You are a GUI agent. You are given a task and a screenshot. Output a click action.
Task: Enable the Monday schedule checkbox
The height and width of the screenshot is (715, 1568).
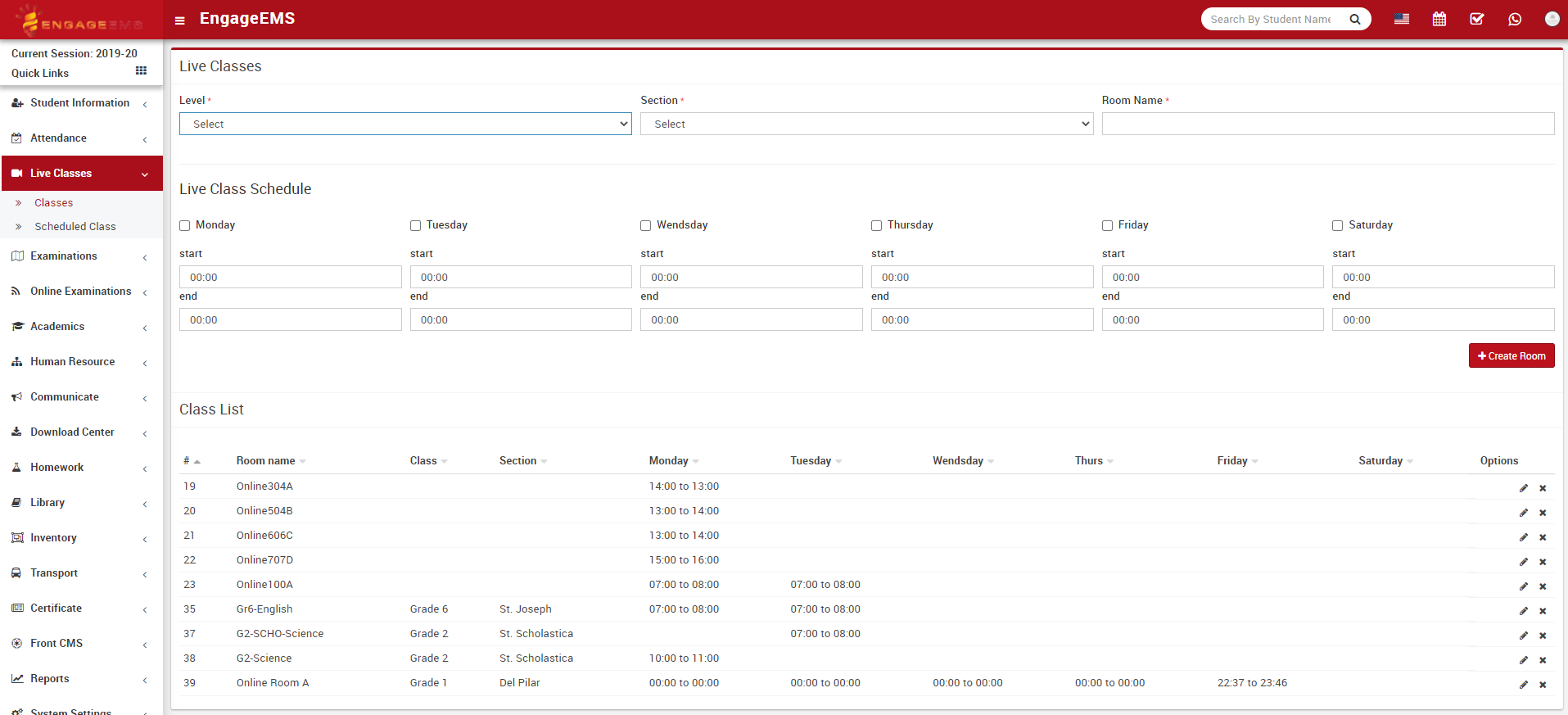[185, 225]
